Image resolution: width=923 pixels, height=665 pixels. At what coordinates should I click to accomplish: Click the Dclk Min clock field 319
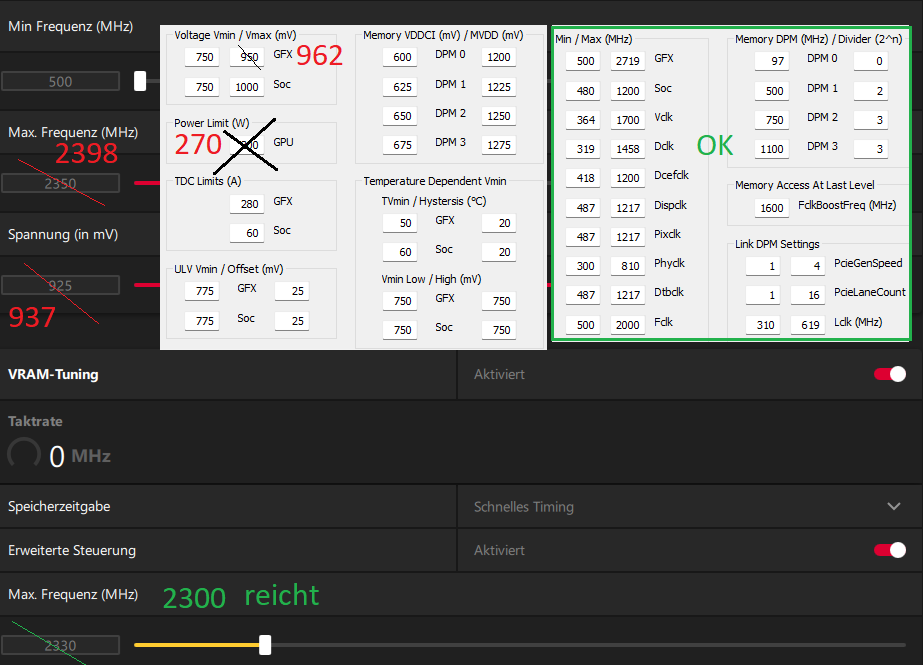pos(583,149)
